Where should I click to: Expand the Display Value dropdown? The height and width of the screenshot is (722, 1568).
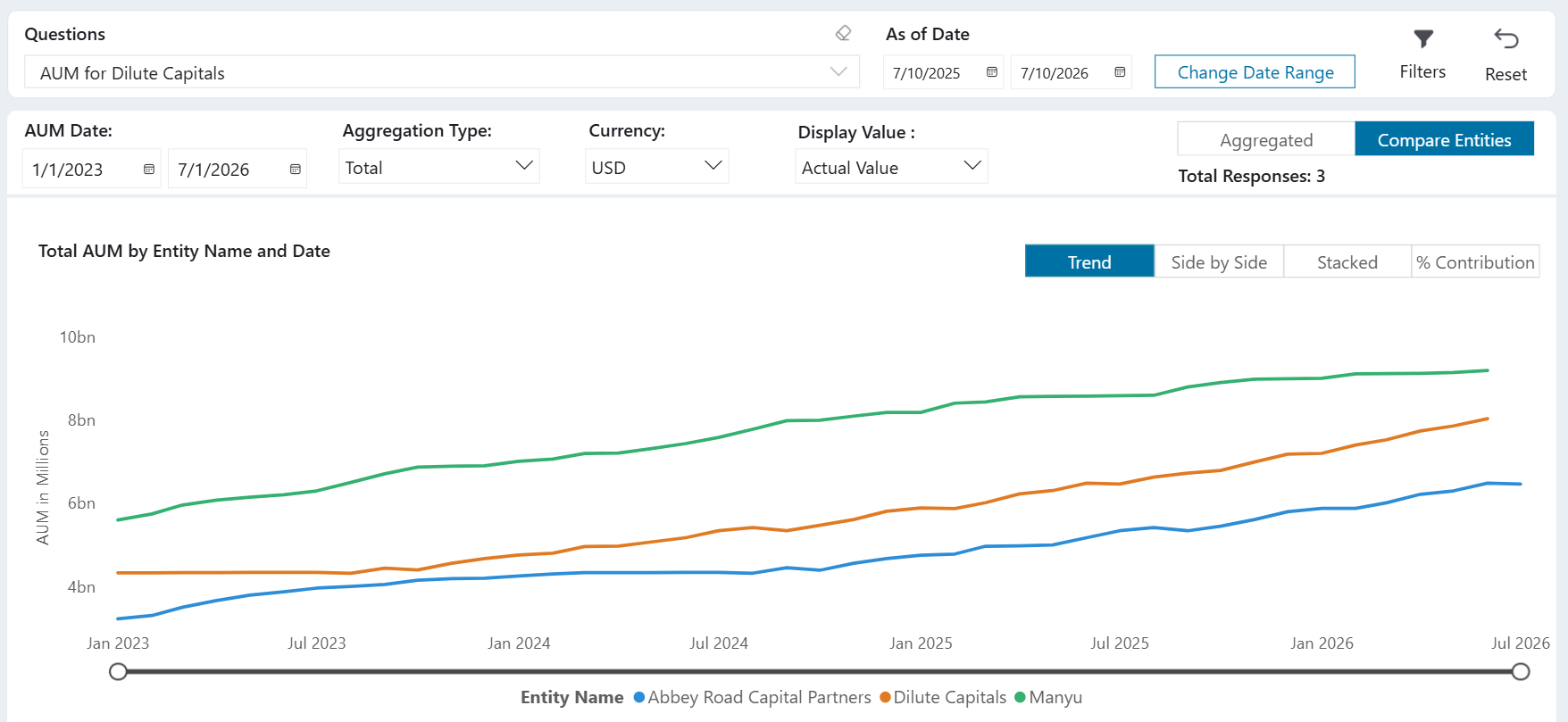(x=891, y=167)
